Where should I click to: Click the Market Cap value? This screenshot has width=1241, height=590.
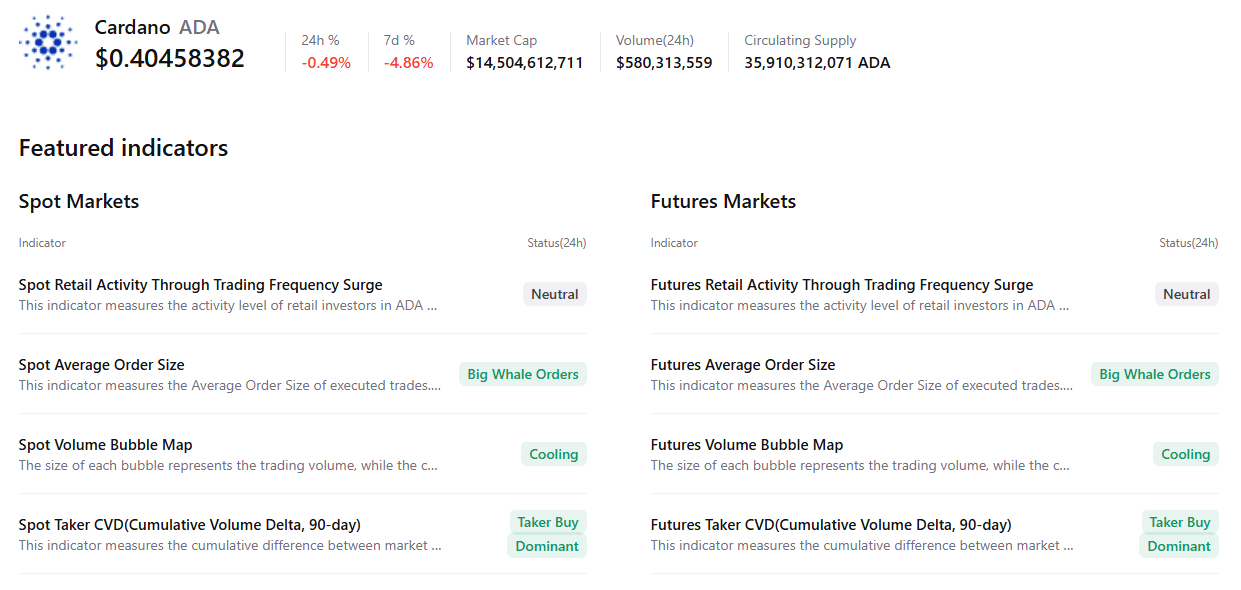coord(524,63)
